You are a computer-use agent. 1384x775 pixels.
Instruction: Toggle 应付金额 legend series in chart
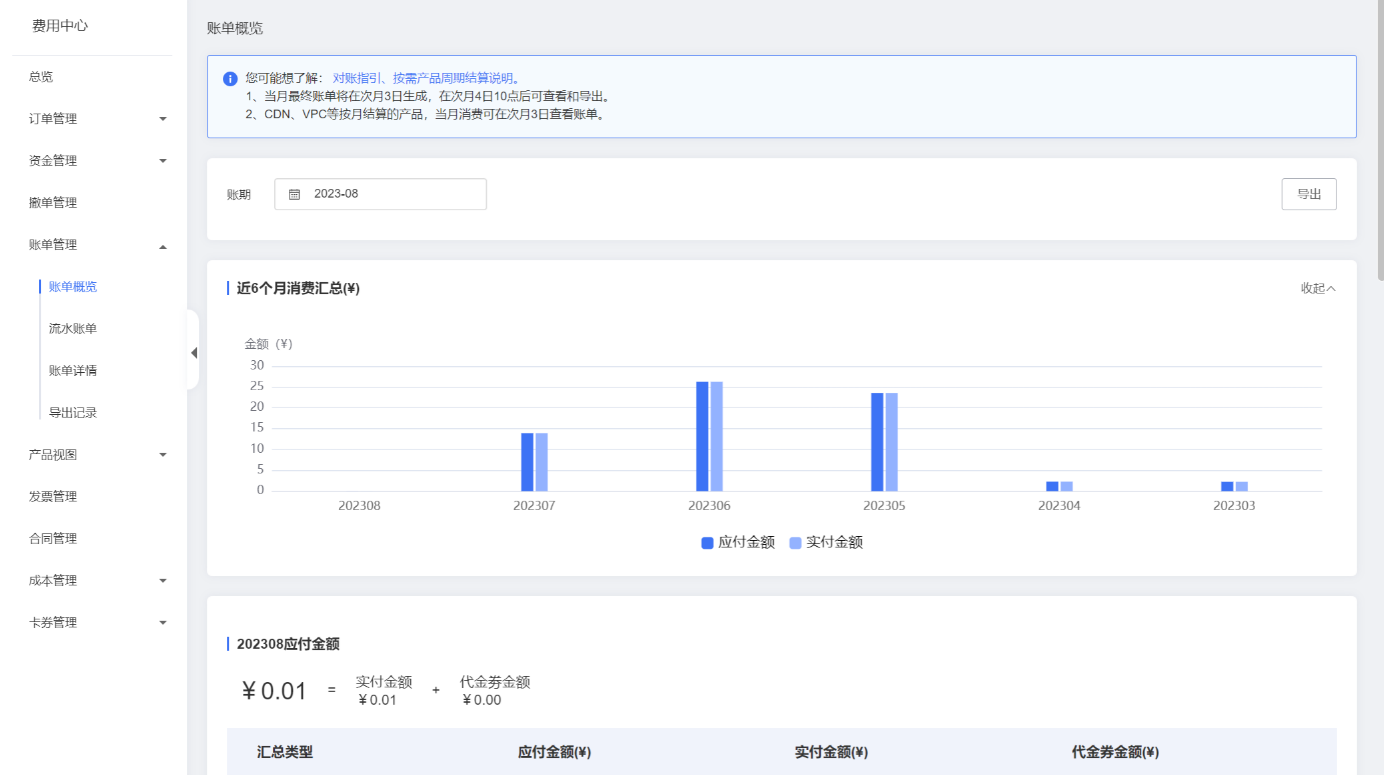pyautogui.click(x=738, y=543)
